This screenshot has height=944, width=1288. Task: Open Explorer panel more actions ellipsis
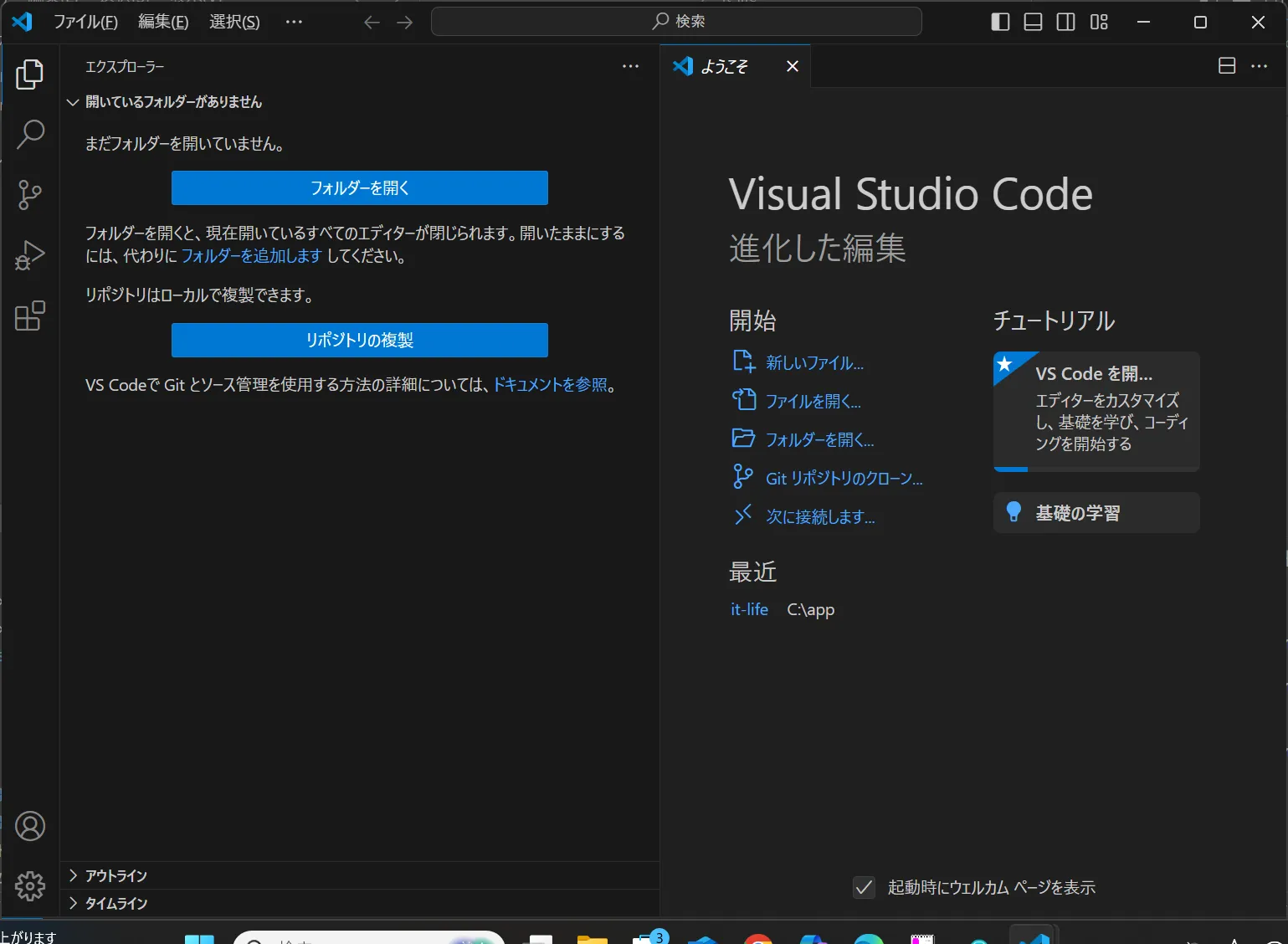coord(630,67)
